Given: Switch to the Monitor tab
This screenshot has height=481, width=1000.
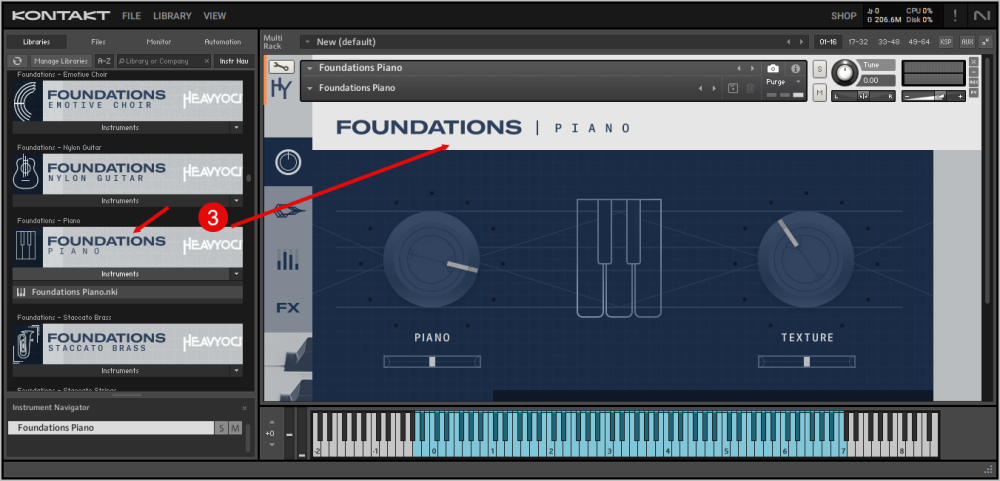Looking at the screenshot, I should (x=159, y=42).
